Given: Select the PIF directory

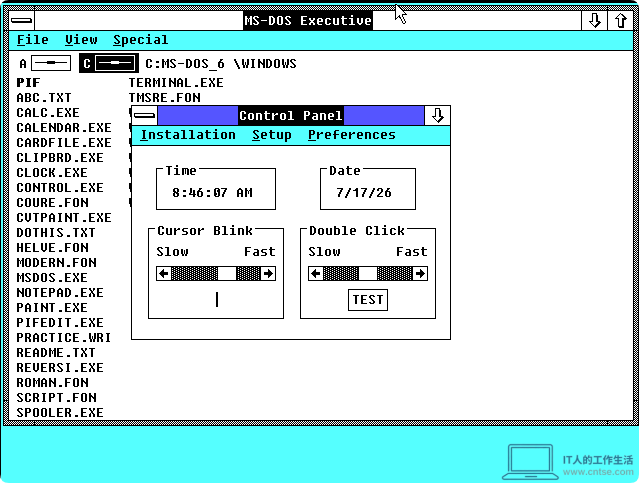Looking at the screenshot, I should click(x=28, y=83).
